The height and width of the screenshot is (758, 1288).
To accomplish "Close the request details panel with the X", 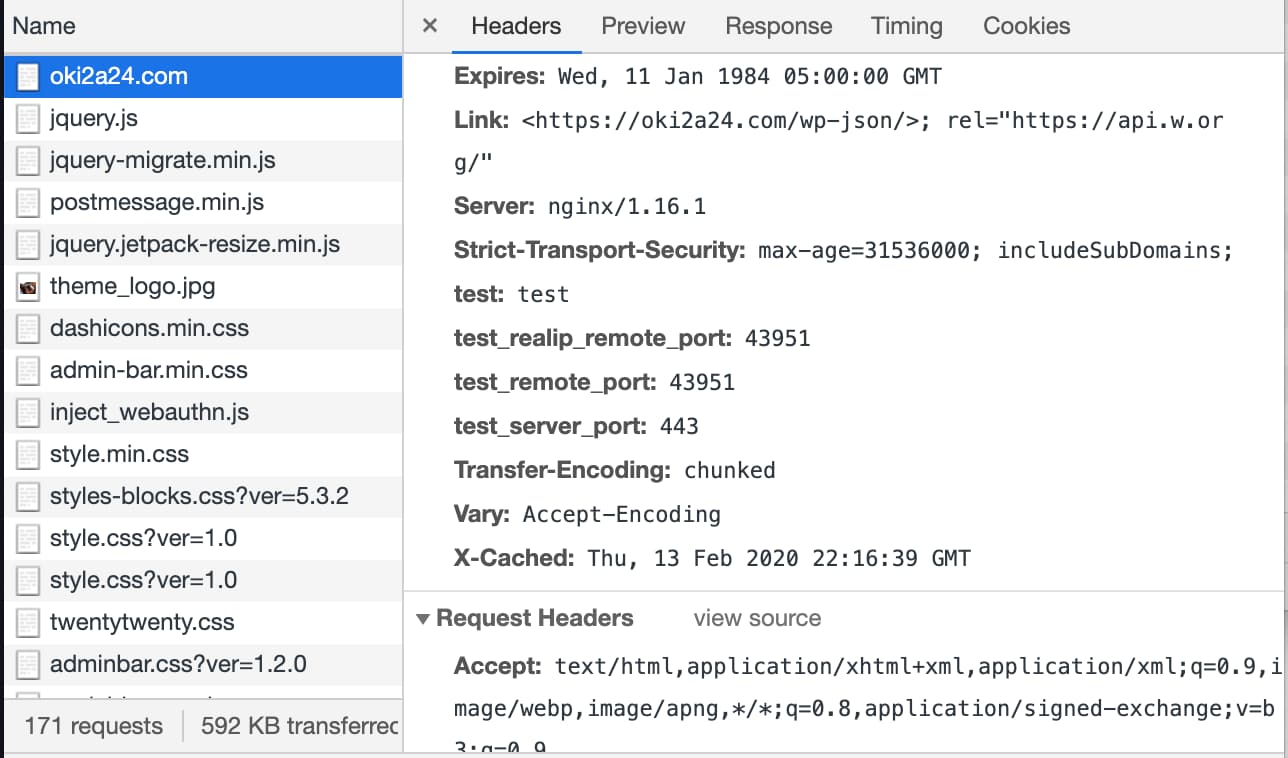I will click(x=430, y=26).
